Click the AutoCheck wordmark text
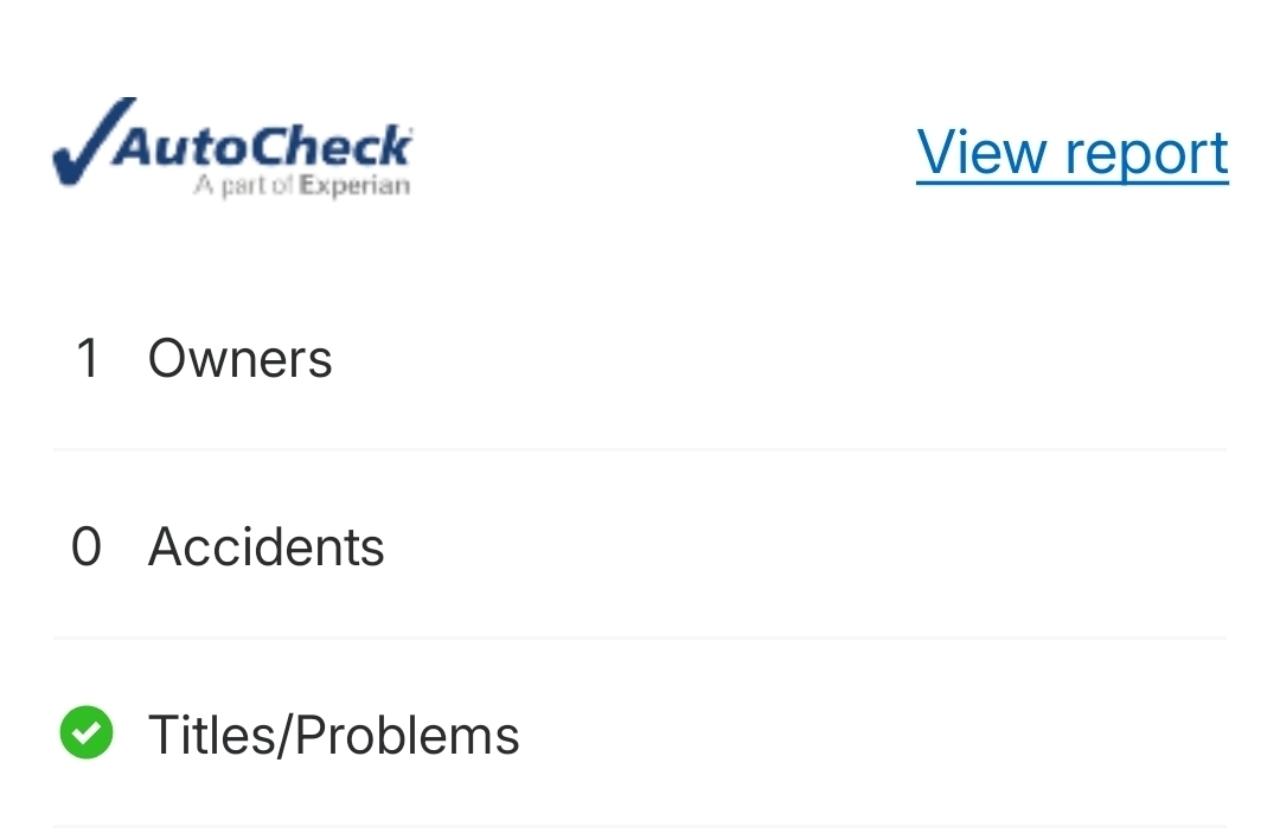This screenshot has height=833, width=1280. coord(262,147)
